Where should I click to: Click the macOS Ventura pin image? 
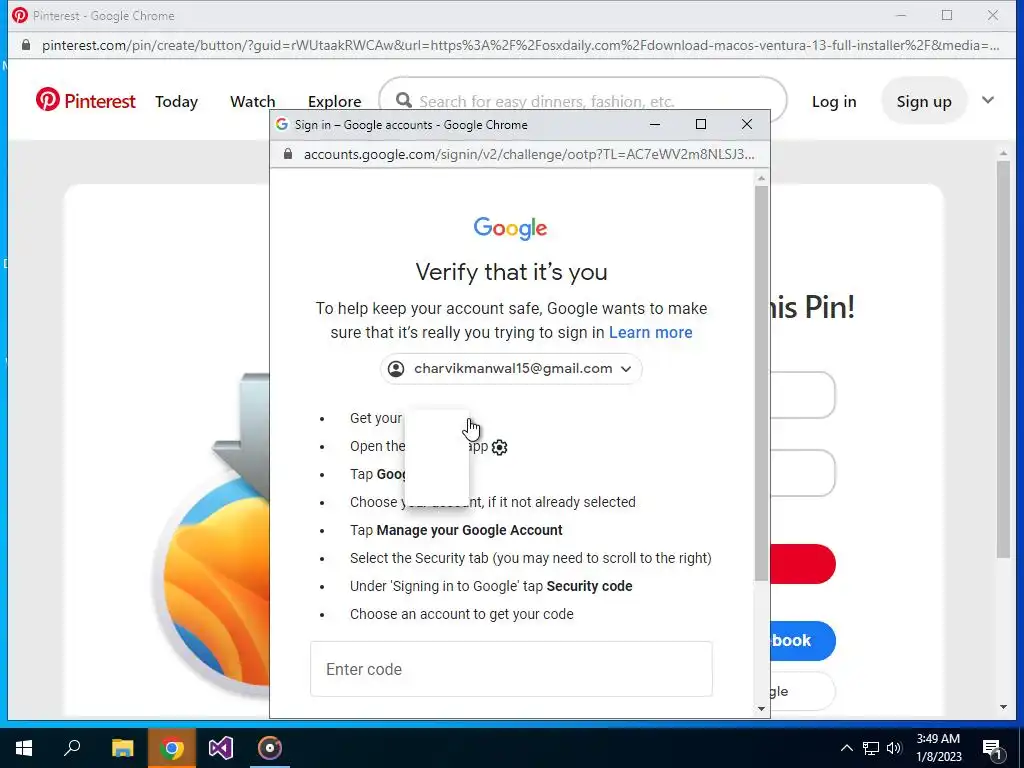coord(209,536)
